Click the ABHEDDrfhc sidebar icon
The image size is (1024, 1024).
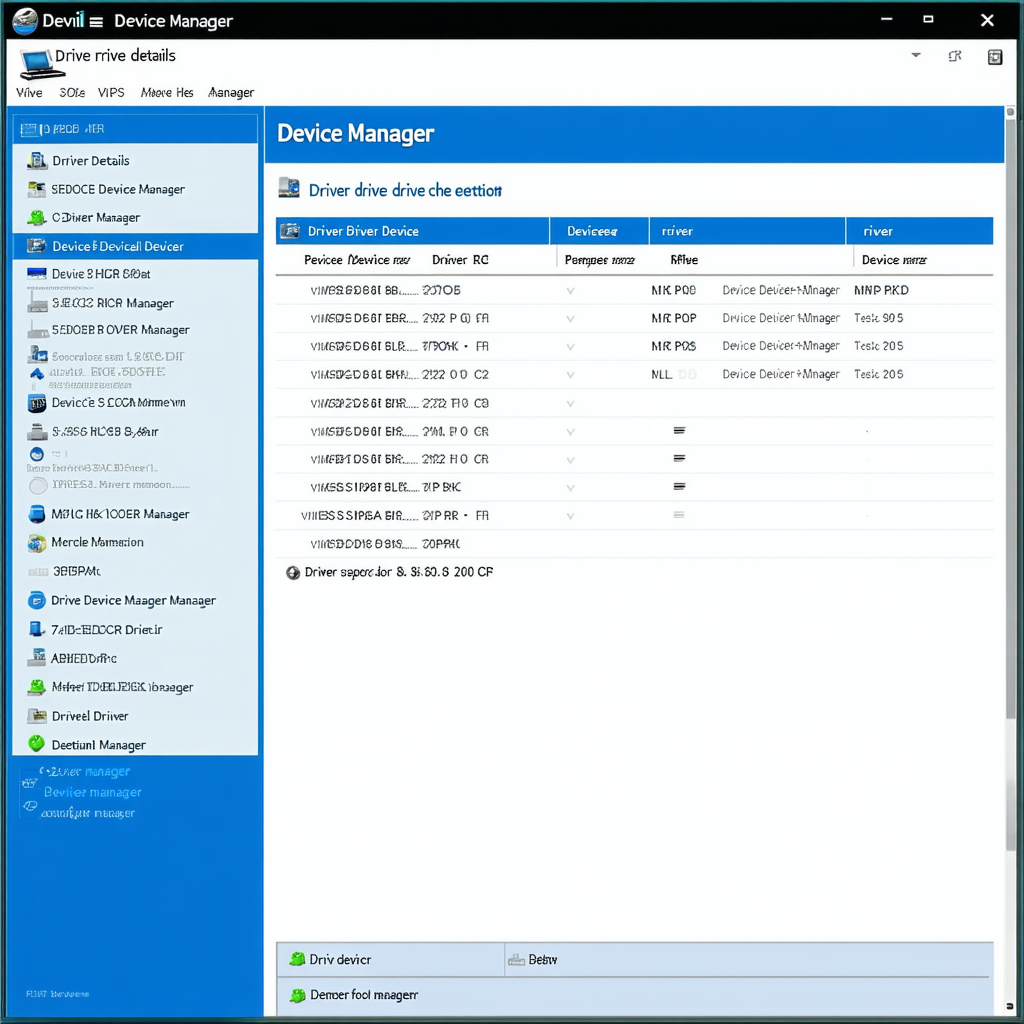(x=37, y=658)
